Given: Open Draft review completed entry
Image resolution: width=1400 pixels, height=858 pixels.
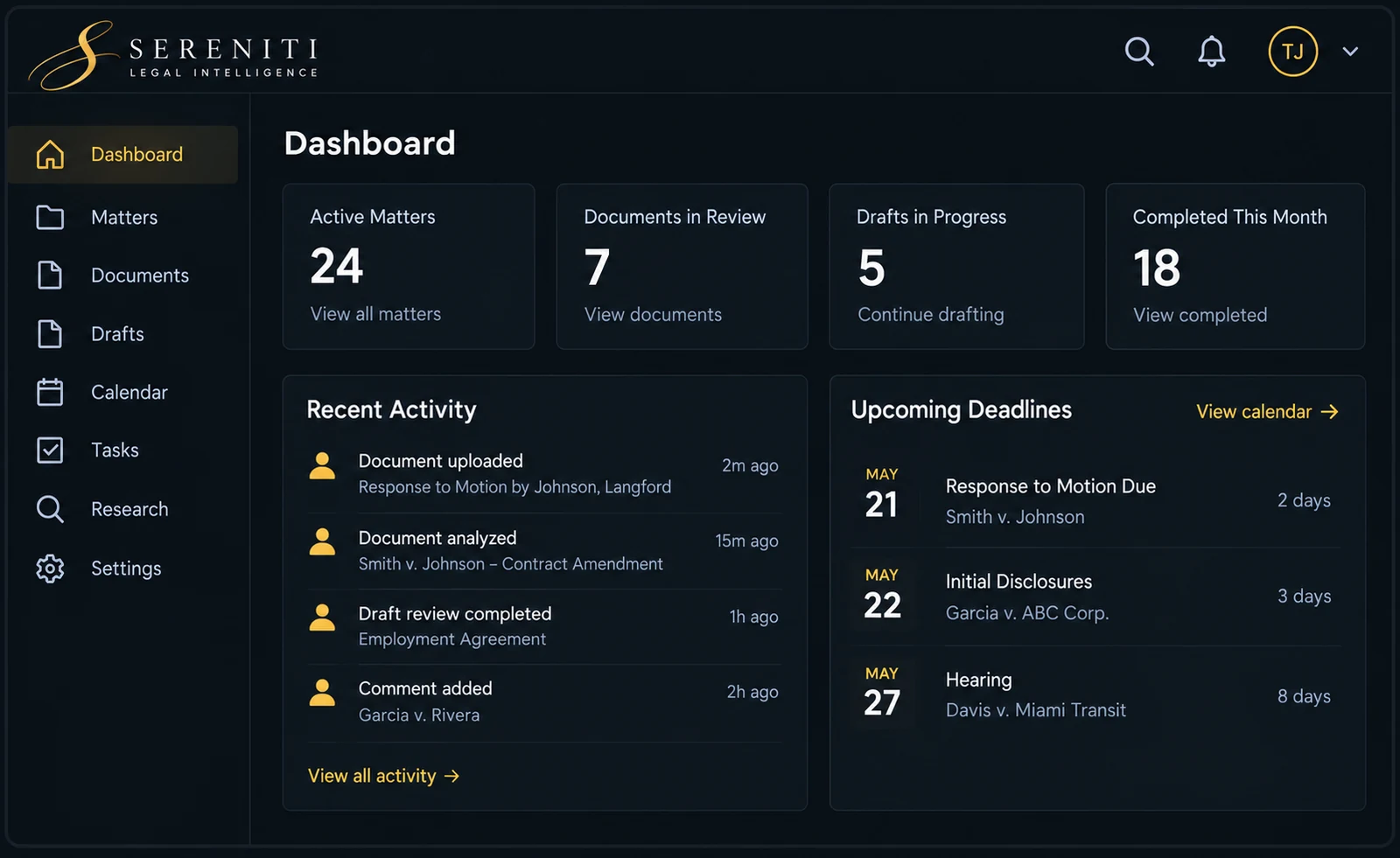Looking at the screenshot, I should click(x=543, y=626).
